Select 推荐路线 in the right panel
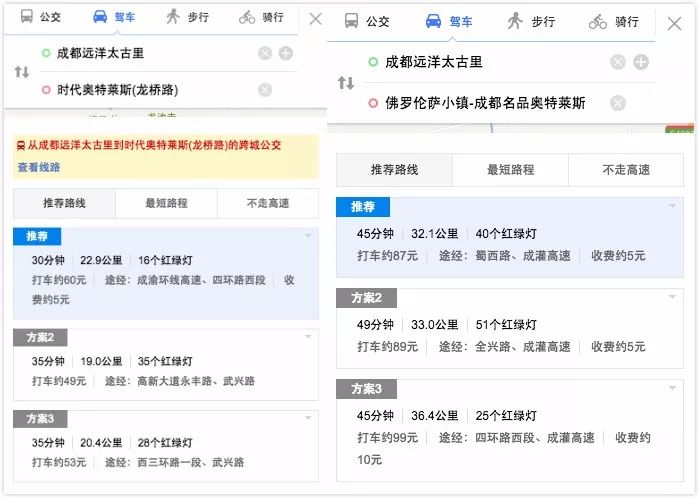 click(x=395, y=170)
